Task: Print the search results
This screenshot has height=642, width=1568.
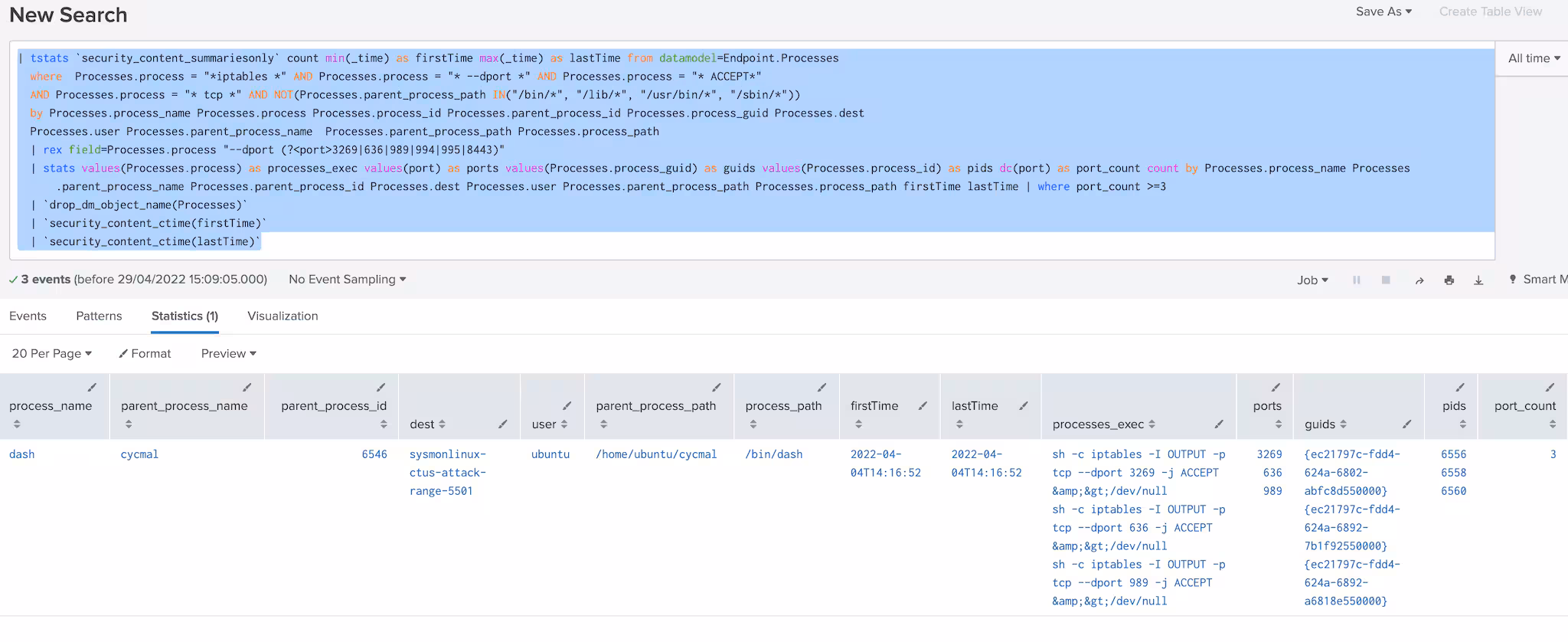Action: click(1449, 280)
